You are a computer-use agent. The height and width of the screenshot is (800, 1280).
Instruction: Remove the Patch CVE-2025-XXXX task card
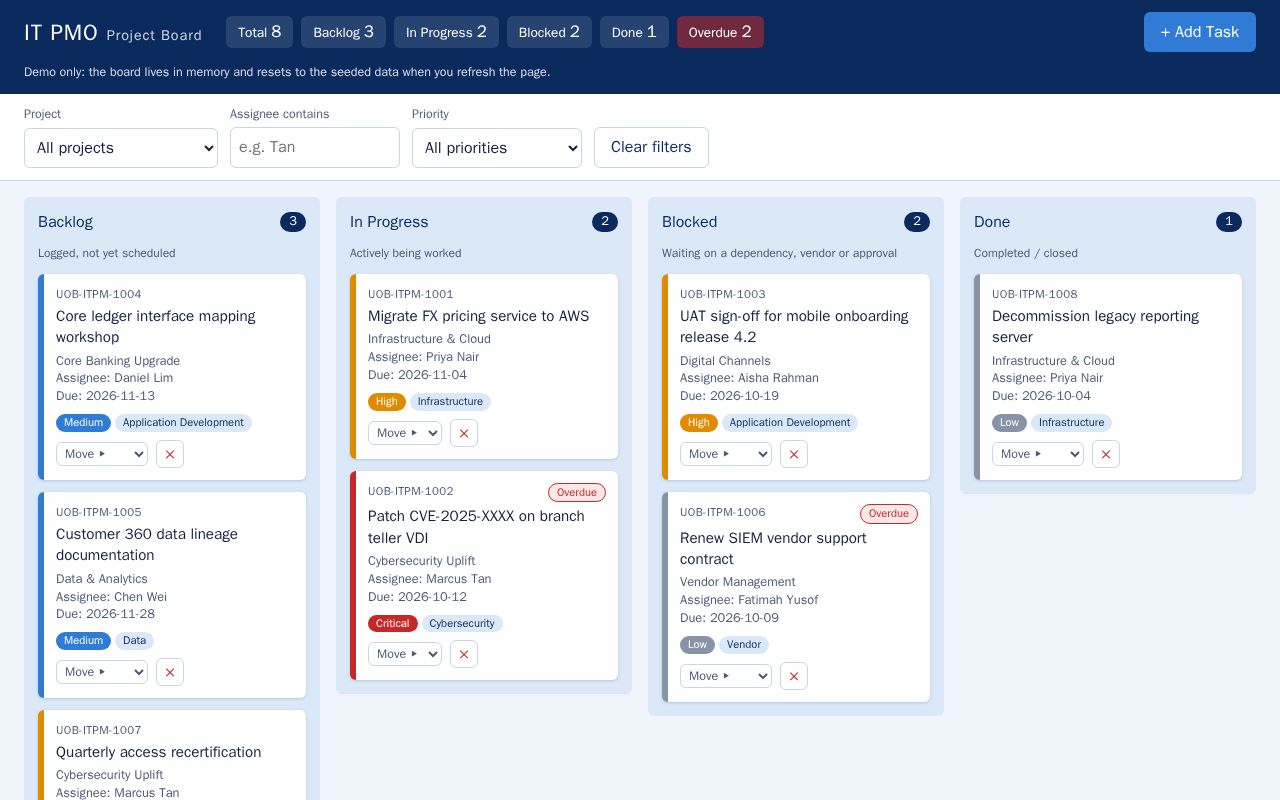(464, 654)
